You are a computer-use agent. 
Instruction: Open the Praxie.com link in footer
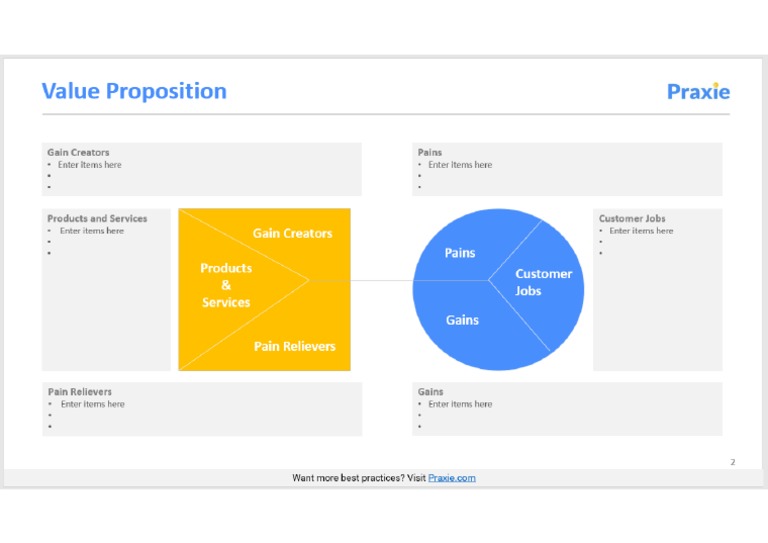[x=452, y=478]
